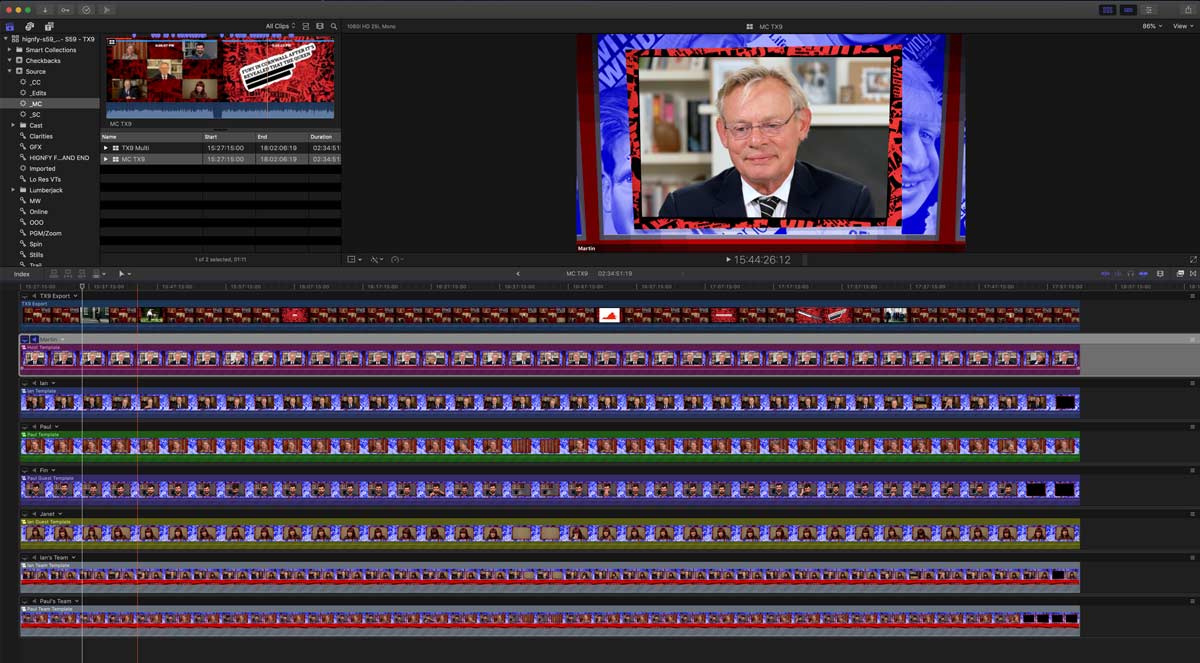Sort the browser by End column
1200x663 pixels.
pyautogui.click(x=280, y=136)
